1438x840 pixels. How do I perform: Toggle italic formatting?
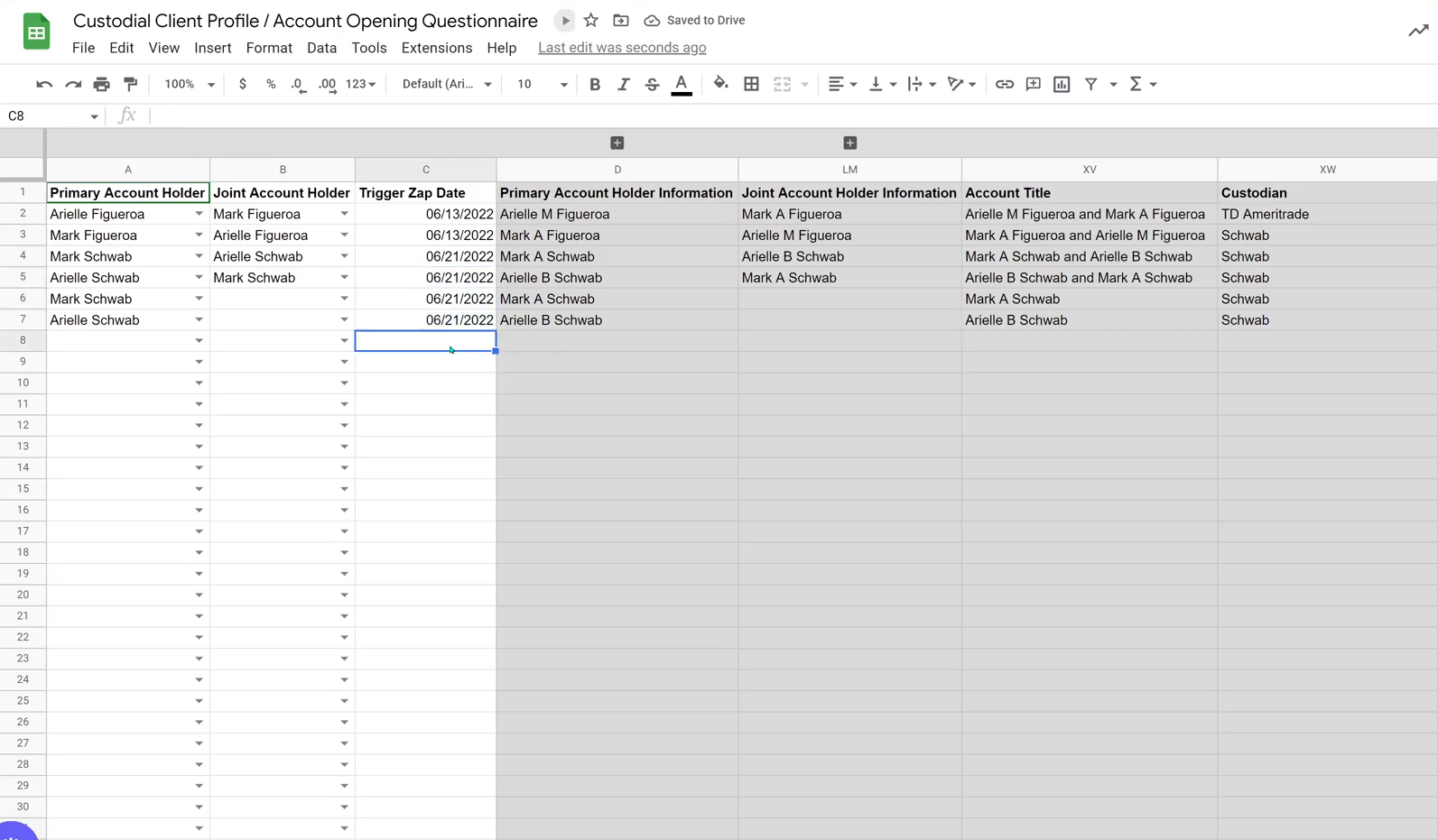pyautogui.click(x=623, y=84)
